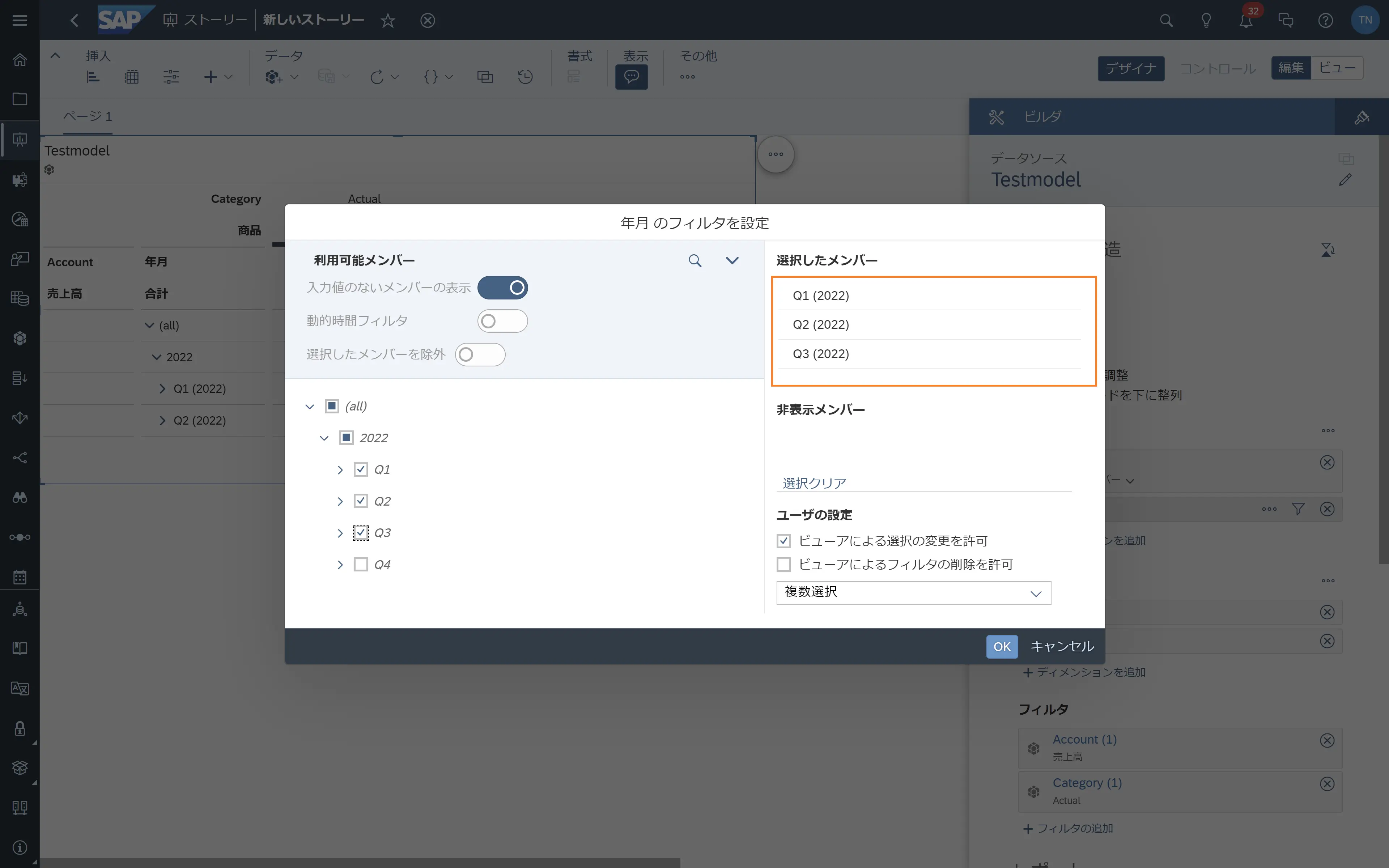Search available members with magnifier icon
The width and height of the screenshot is (1389, 868).
694,261
